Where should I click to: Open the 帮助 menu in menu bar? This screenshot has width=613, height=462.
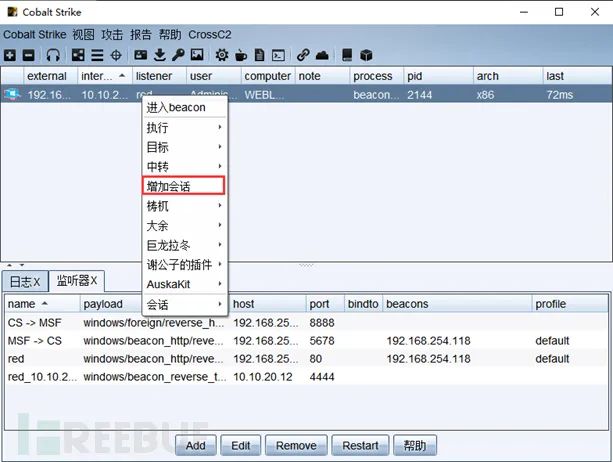(170, 35)
